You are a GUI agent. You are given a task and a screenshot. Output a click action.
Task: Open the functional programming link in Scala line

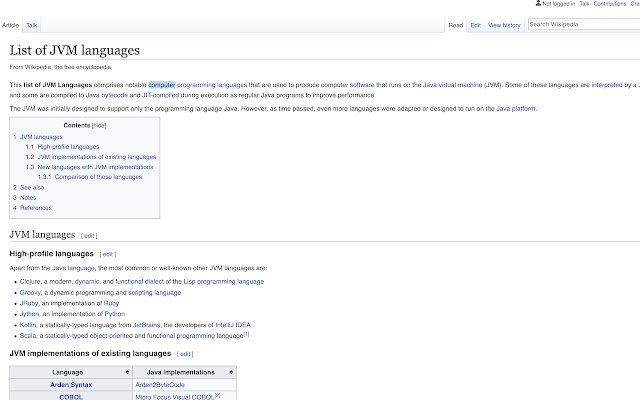[x=181, y=336]
